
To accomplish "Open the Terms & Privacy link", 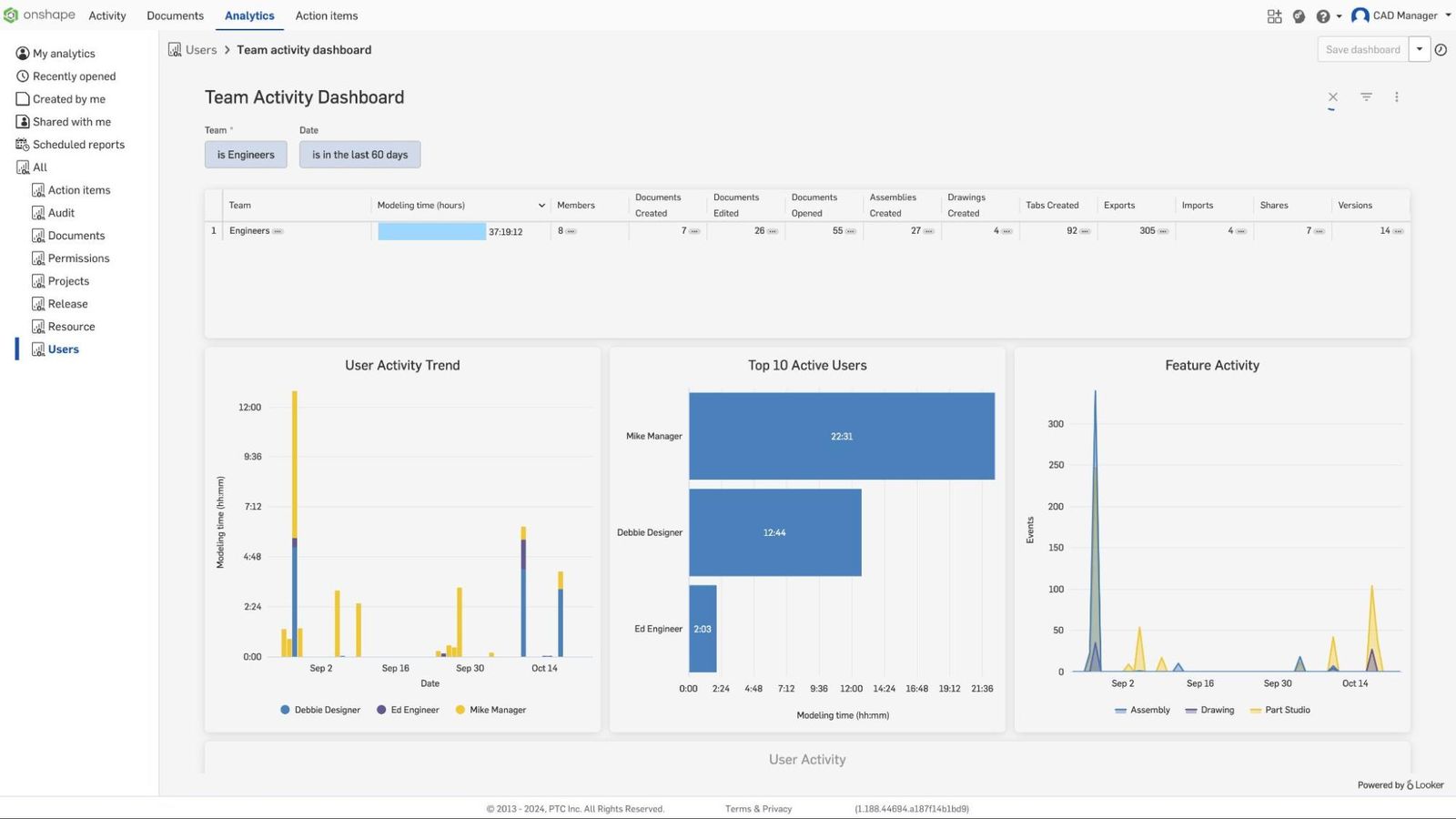I will pos(758,808).
